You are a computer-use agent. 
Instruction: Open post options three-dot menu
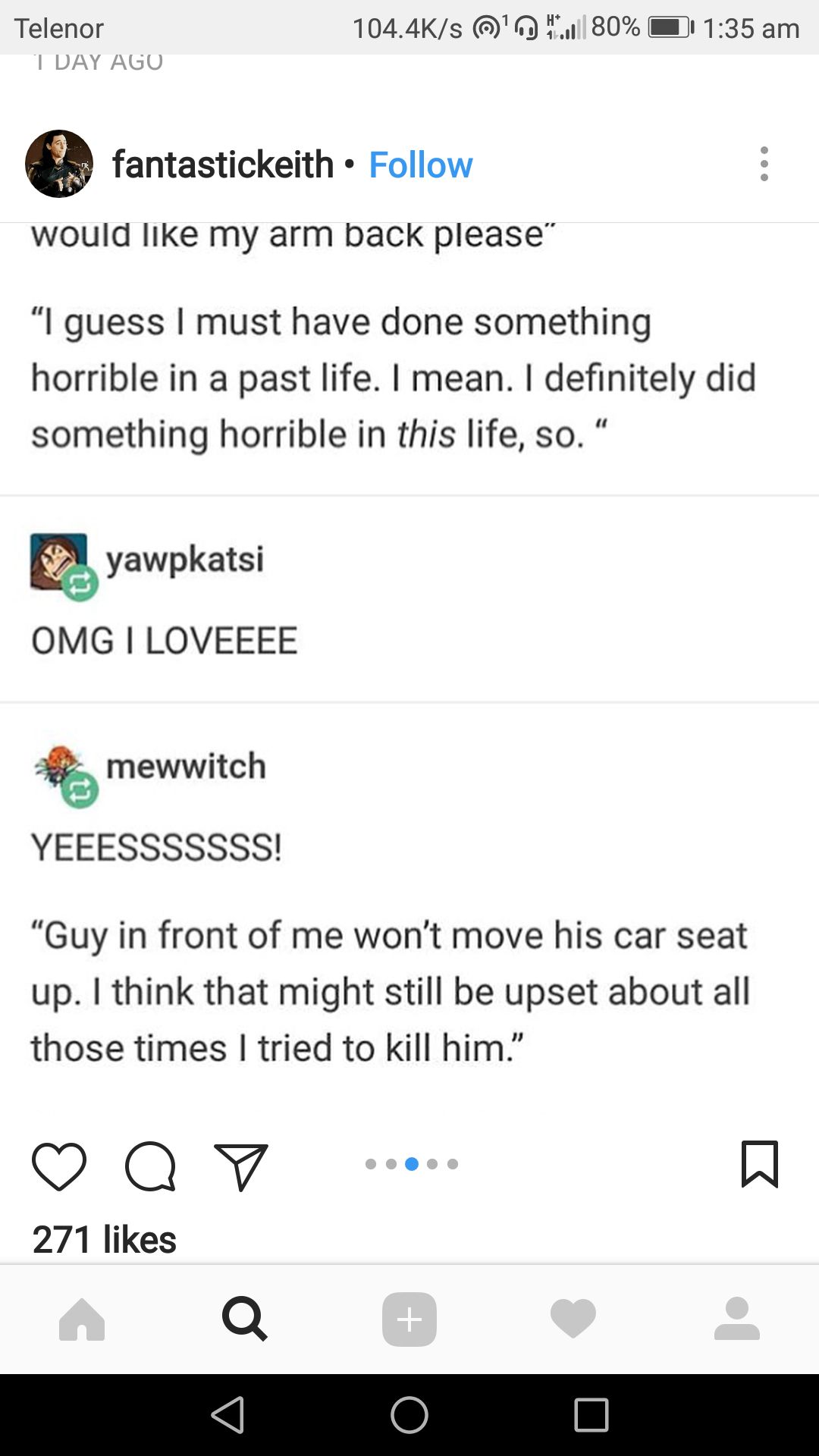pyautogui.click(x=764, y=164)
